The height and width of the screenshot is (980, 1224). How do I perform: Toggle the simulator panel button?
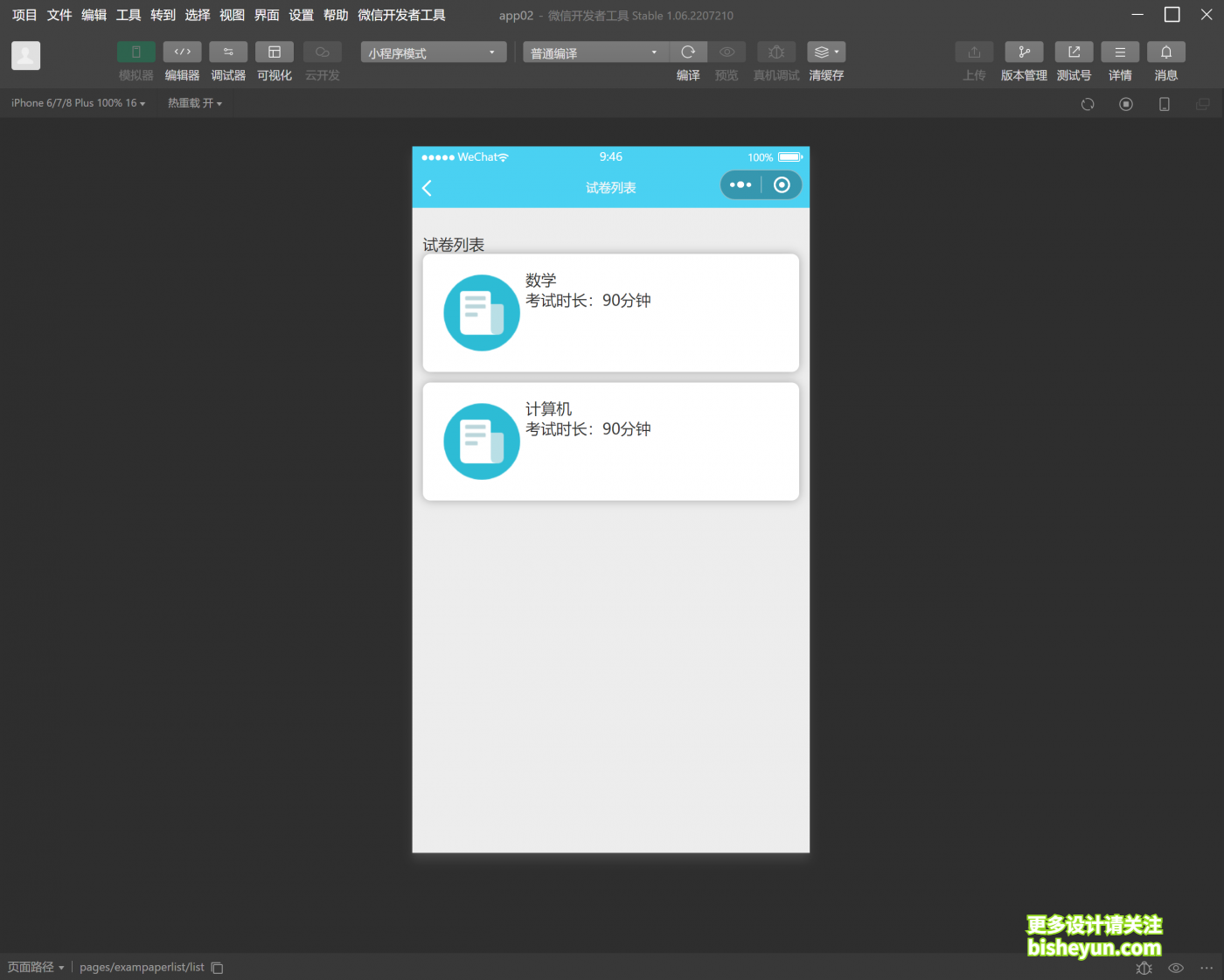(136, 52)
